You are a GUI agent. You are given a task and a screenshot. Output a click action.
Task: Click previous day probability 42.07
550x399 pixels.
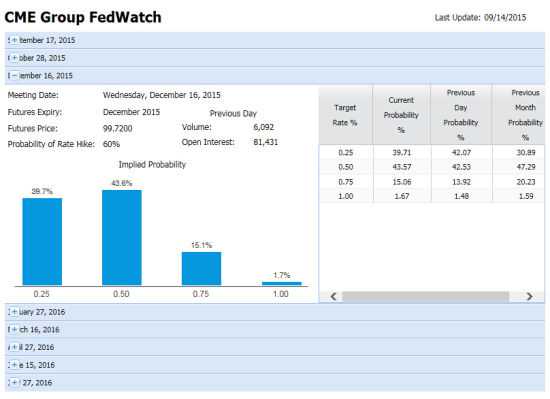[x=461, y=153]
